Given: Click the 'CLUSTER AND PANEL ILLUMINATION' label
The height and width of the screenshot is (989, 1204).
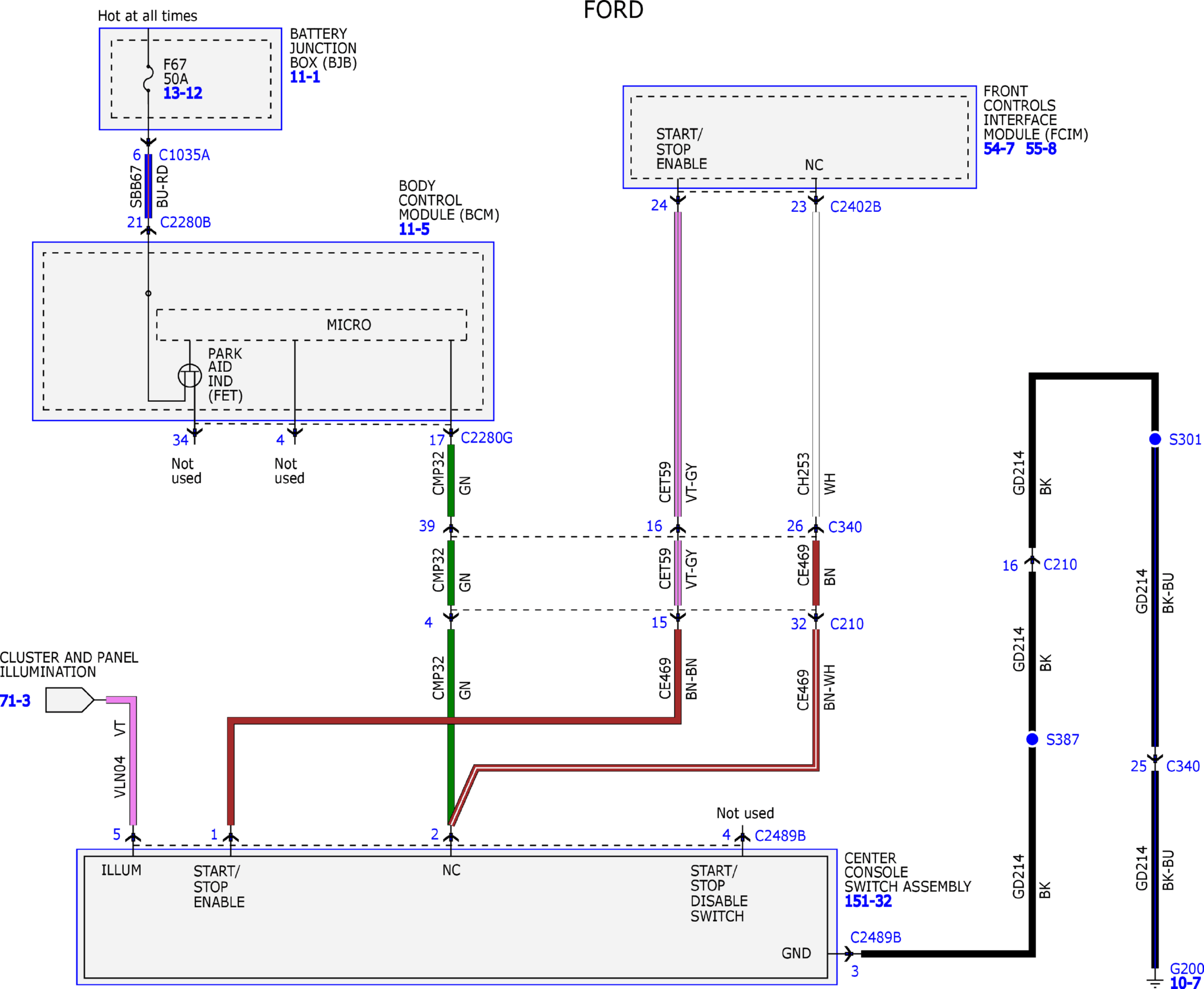Looking at the screenshot, I should click(x=69, y=664).
